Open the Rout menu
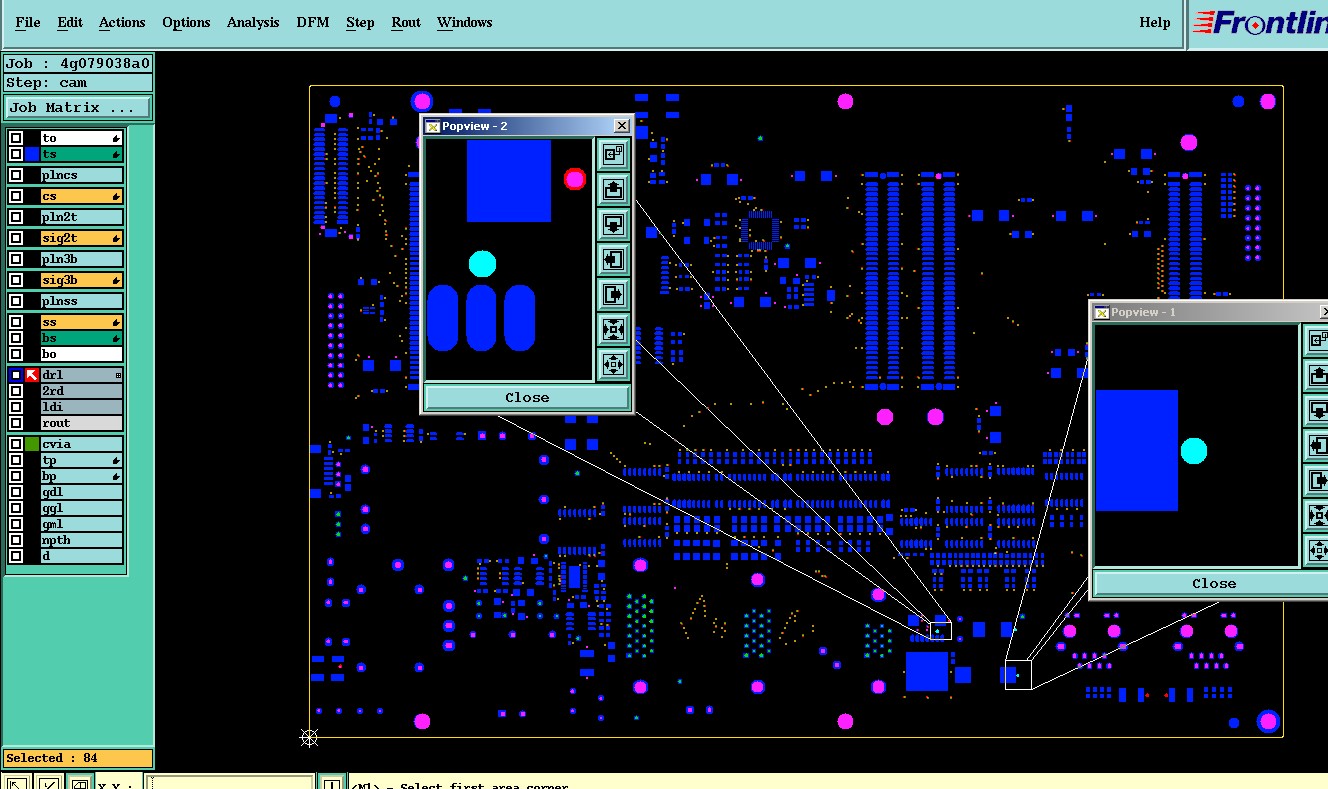1328x789 pixels. 406,22
